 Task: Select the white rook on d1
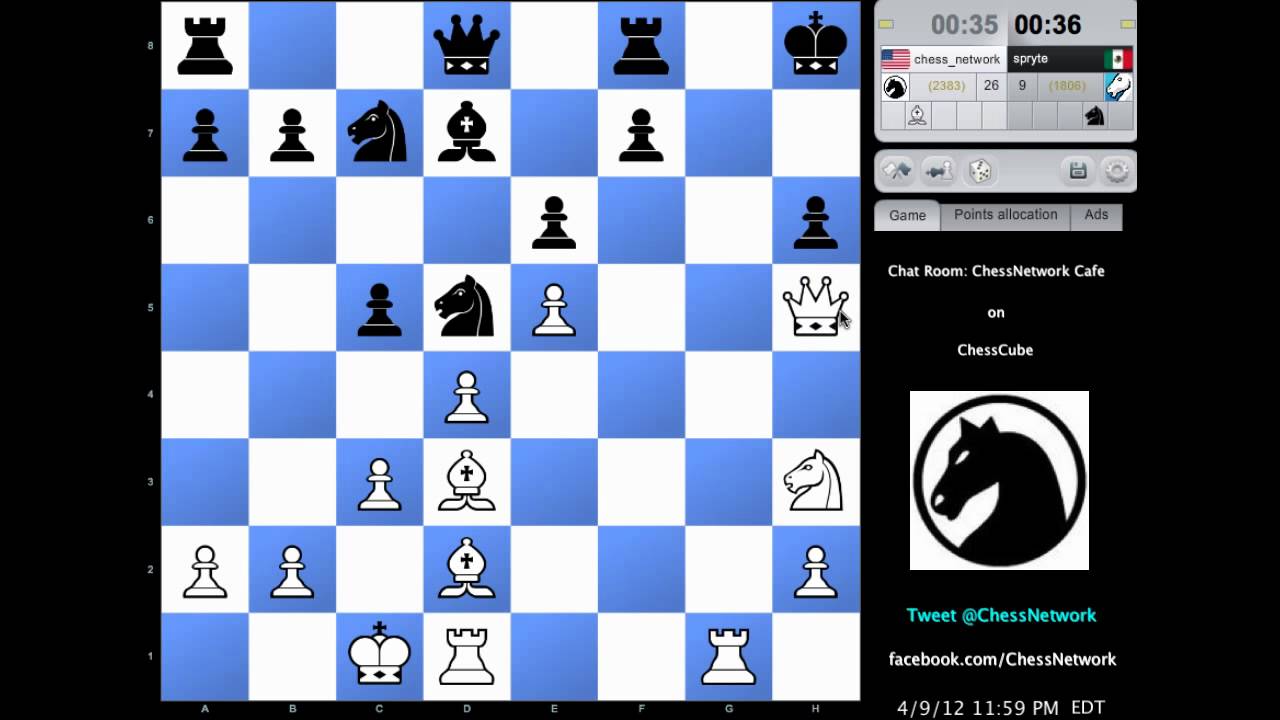coord(466,657)
